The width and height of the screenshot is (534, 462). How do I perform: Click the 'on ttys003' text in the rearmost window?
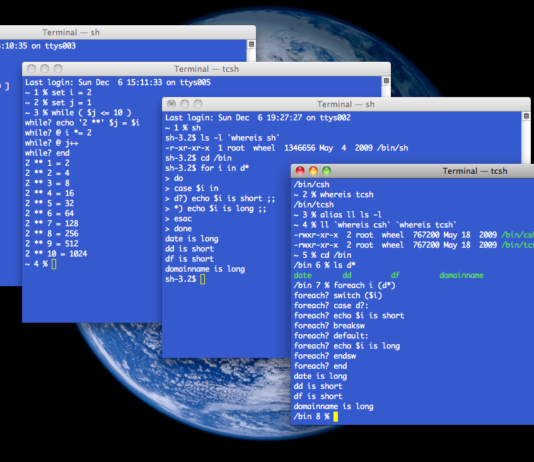[54, 46]
